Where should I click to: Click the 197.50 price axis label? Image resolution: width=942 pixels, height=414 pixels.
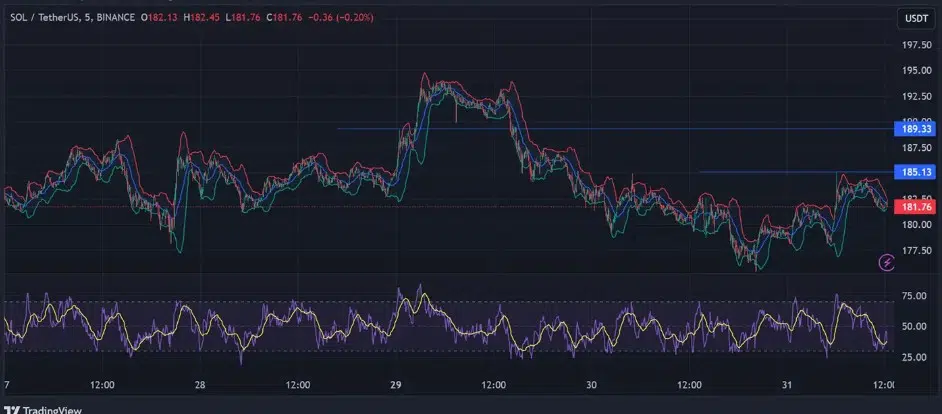click(917, 46)
